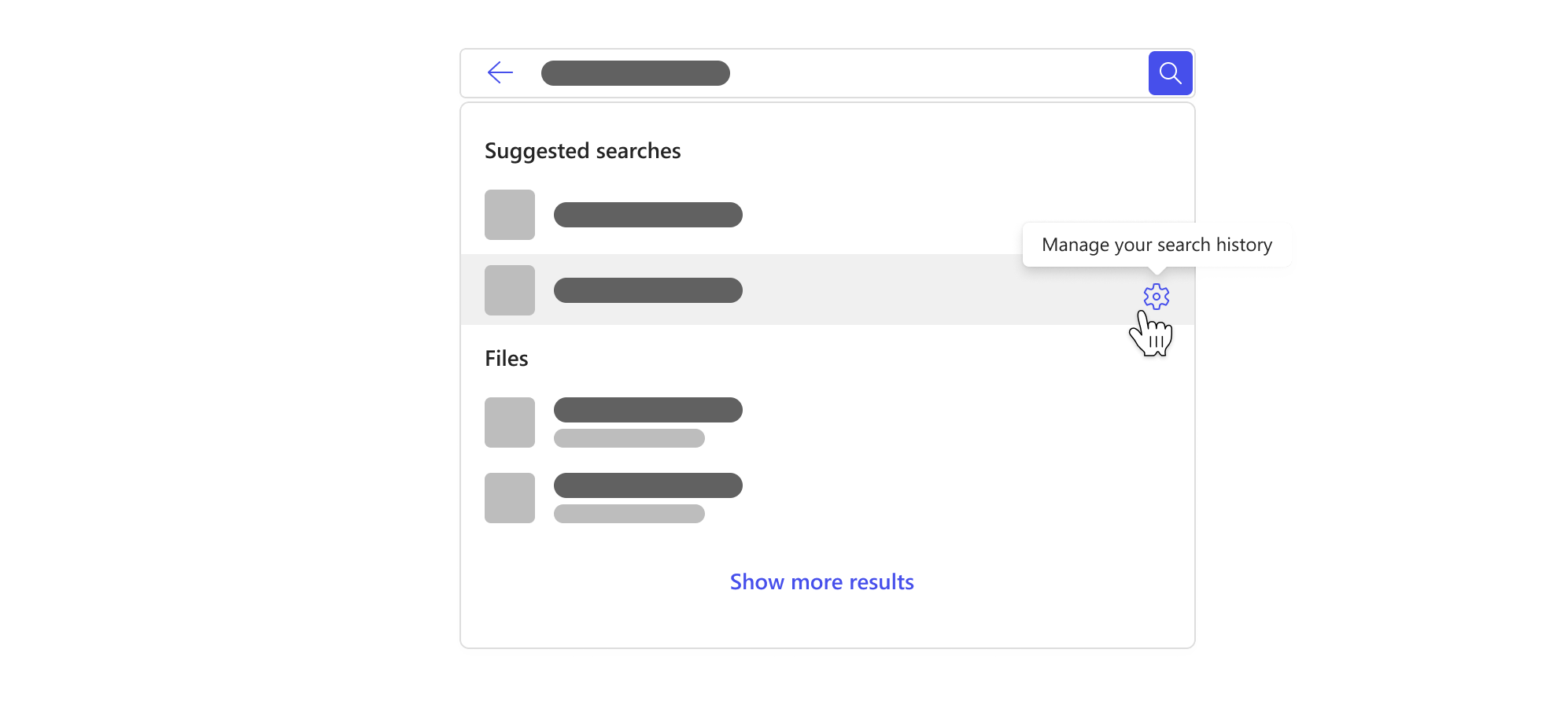Image resolution: width=1568 pixels, height=701 pixels.
Task: Click the second file's thumbnail icon
Action: (509, 497)
